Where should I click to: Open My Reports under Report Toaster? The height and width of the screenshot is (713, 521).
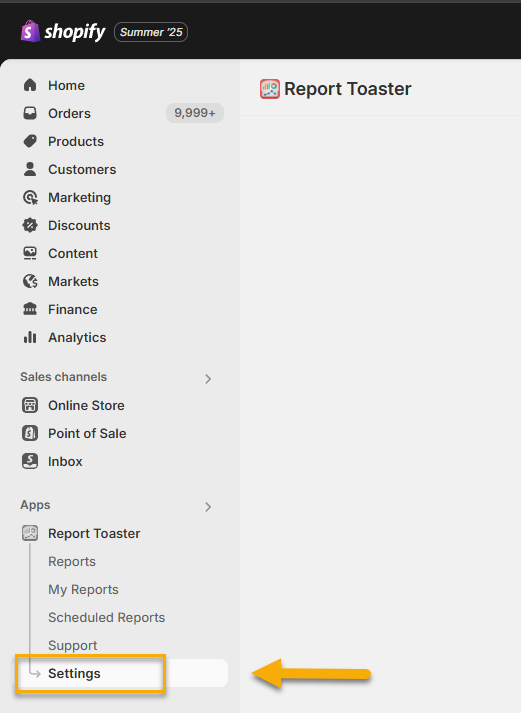pyautogui.click(x=83, y=589)
